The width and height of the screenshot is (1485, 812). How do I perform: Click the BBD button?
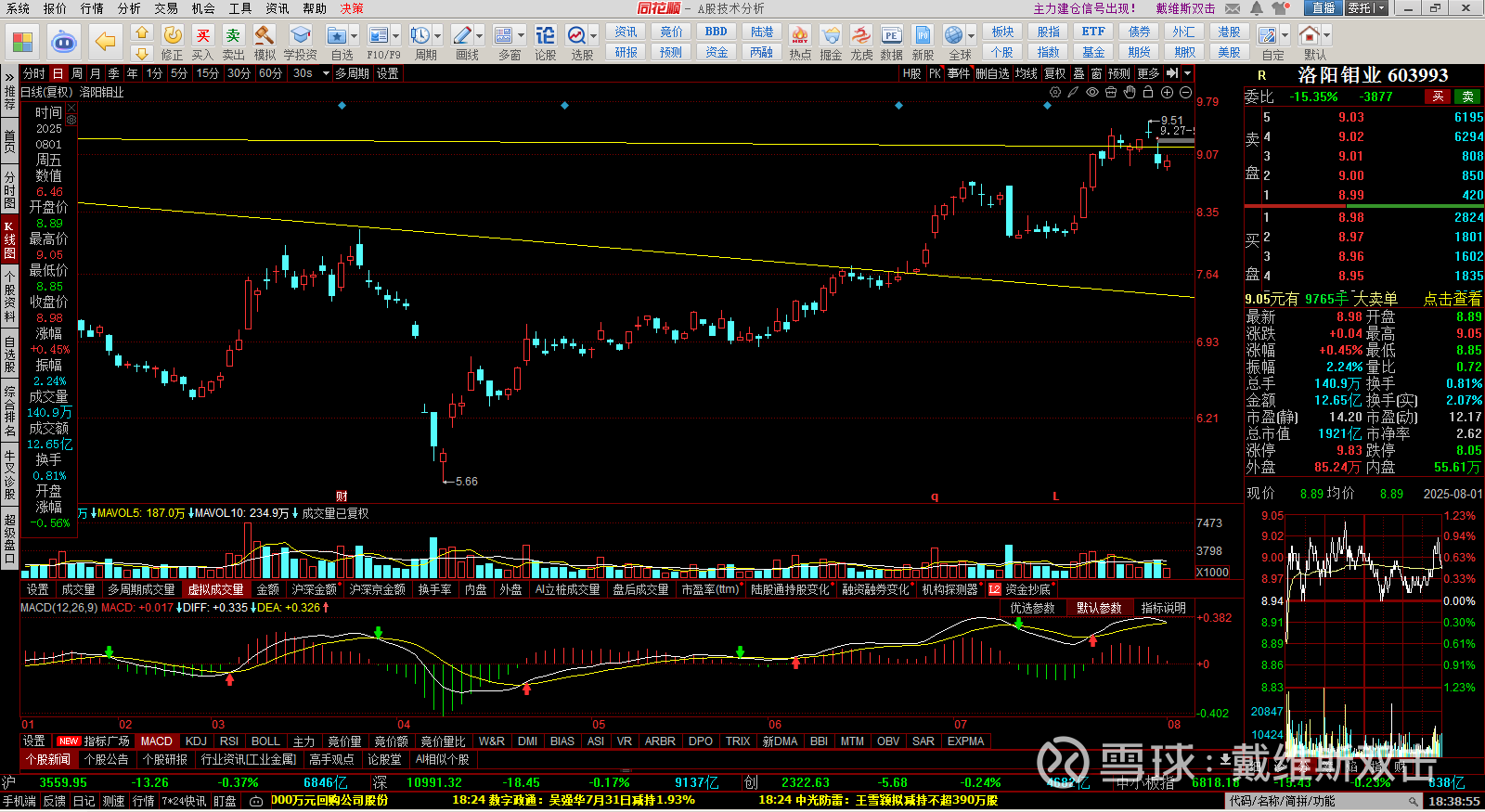coord(717,32)
